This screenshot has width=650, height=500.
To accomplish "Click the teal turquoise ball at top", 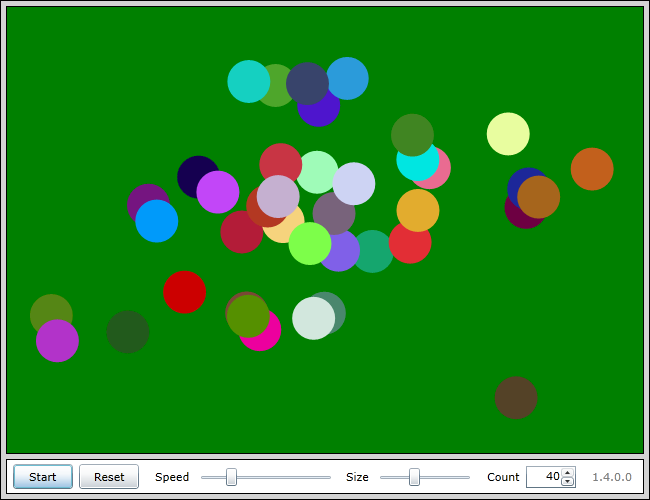I will click(249, 81).
